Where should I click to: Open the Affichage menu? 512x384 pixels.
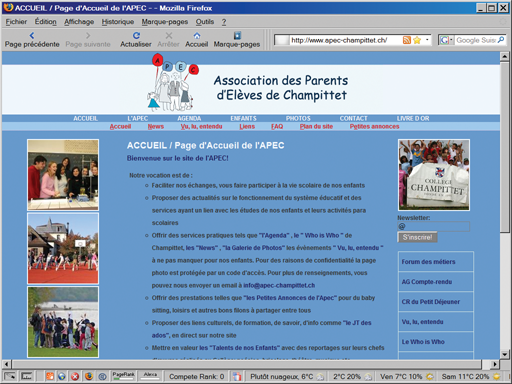pyautogui.click(x=79, y=22)
